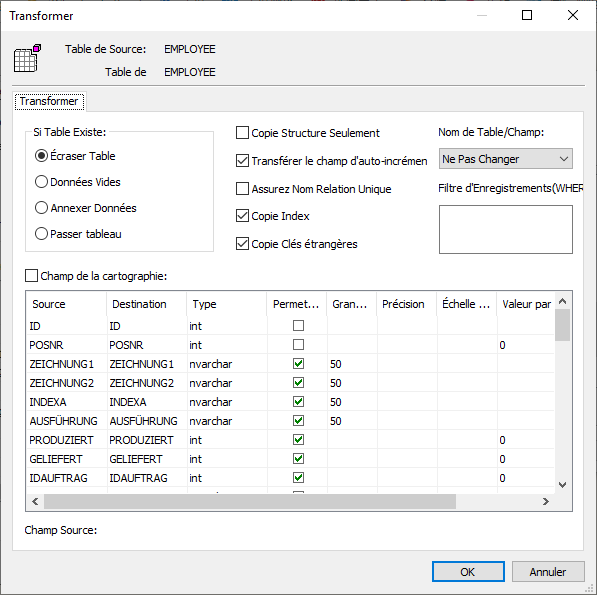Select the PRODUZIERT source cell
This screenshot has height=595, width=597.
pyautogui.click(x=66, y=440)
